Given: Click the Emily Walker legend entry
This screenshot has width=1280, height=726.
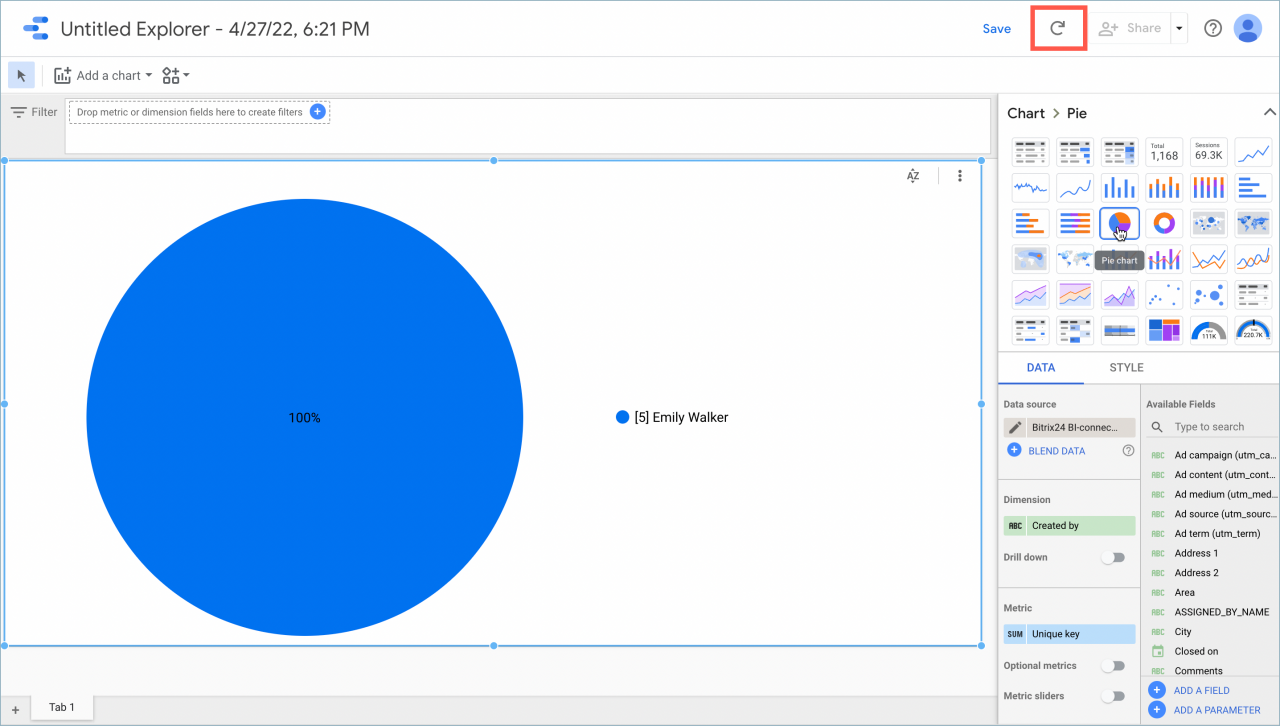Looking at the screenshot, I should coord(672,417).
